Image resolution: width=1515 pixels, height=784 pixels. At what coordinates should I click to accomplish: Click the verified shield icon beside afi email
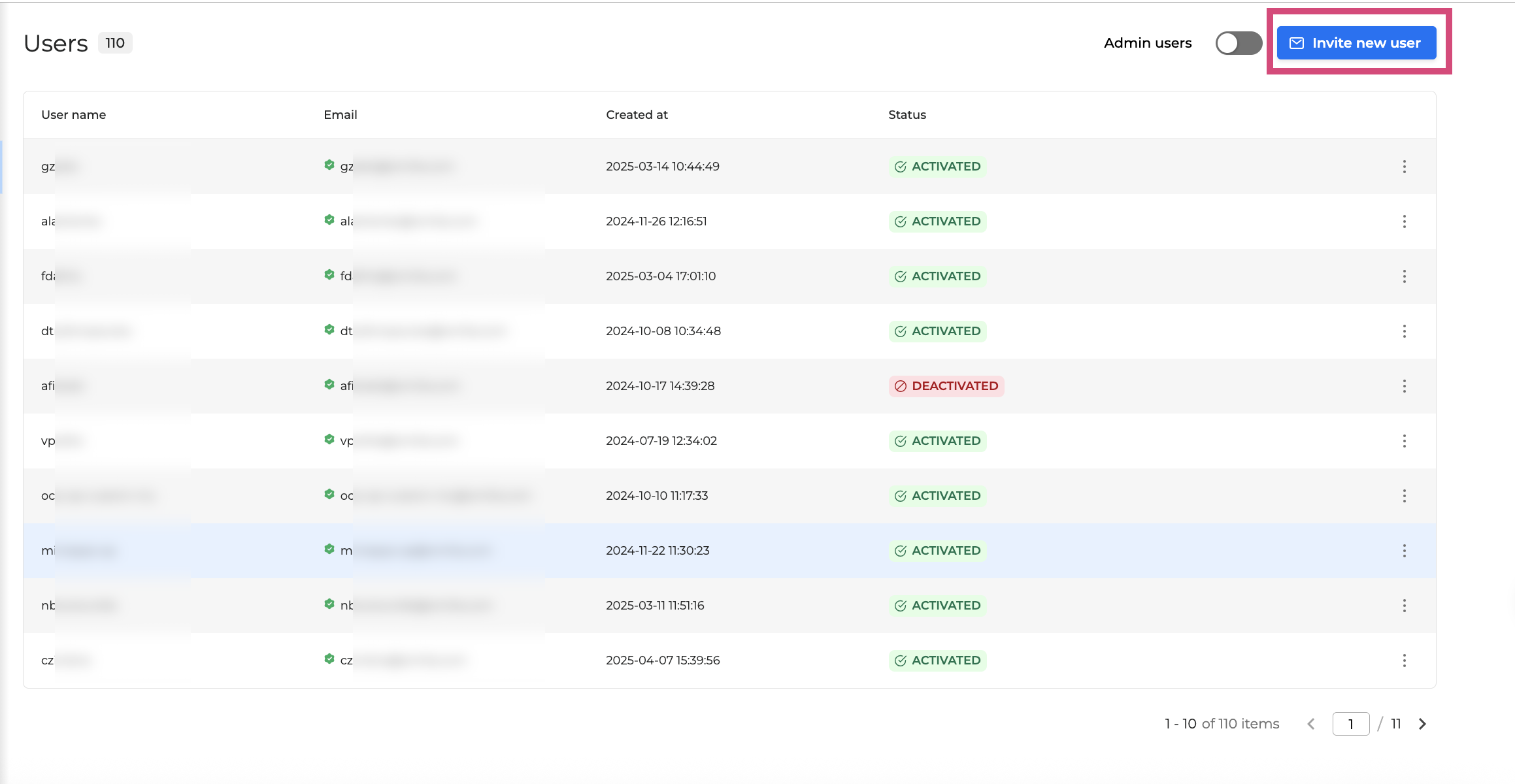point(329,384)
